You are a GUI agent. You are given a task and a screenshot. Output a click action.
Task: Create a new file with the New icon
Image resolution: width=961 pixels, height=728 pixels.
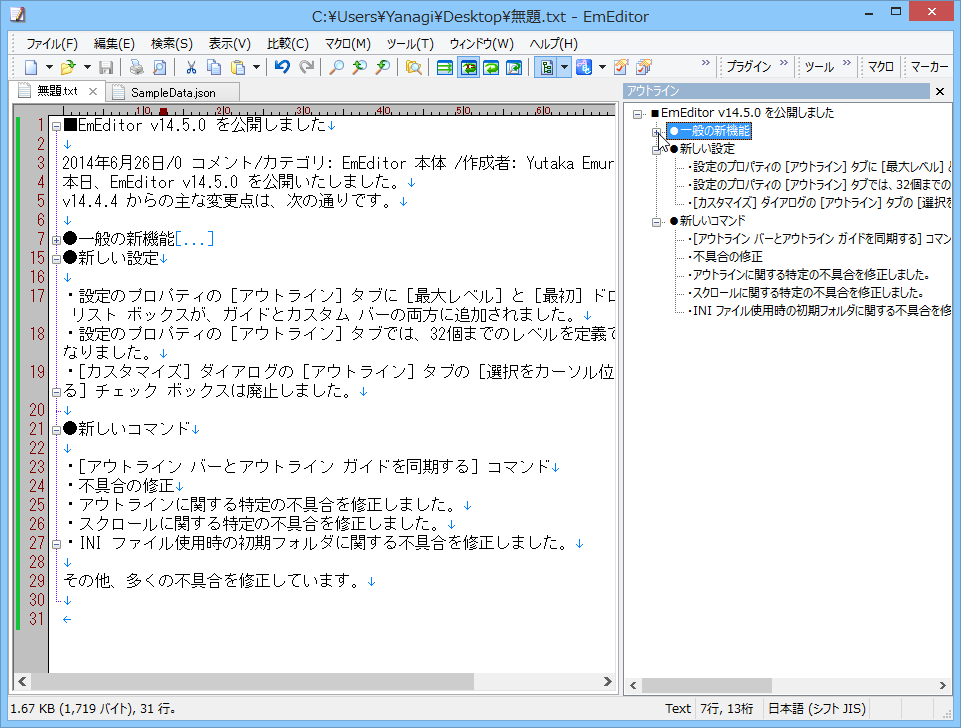(31, 67)
